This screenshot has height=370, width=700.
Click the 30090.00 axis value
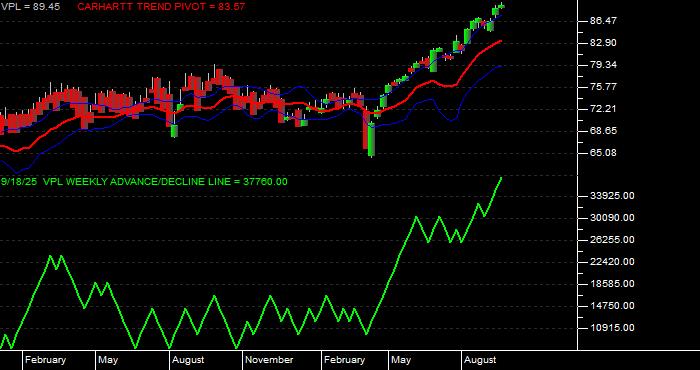612,218
